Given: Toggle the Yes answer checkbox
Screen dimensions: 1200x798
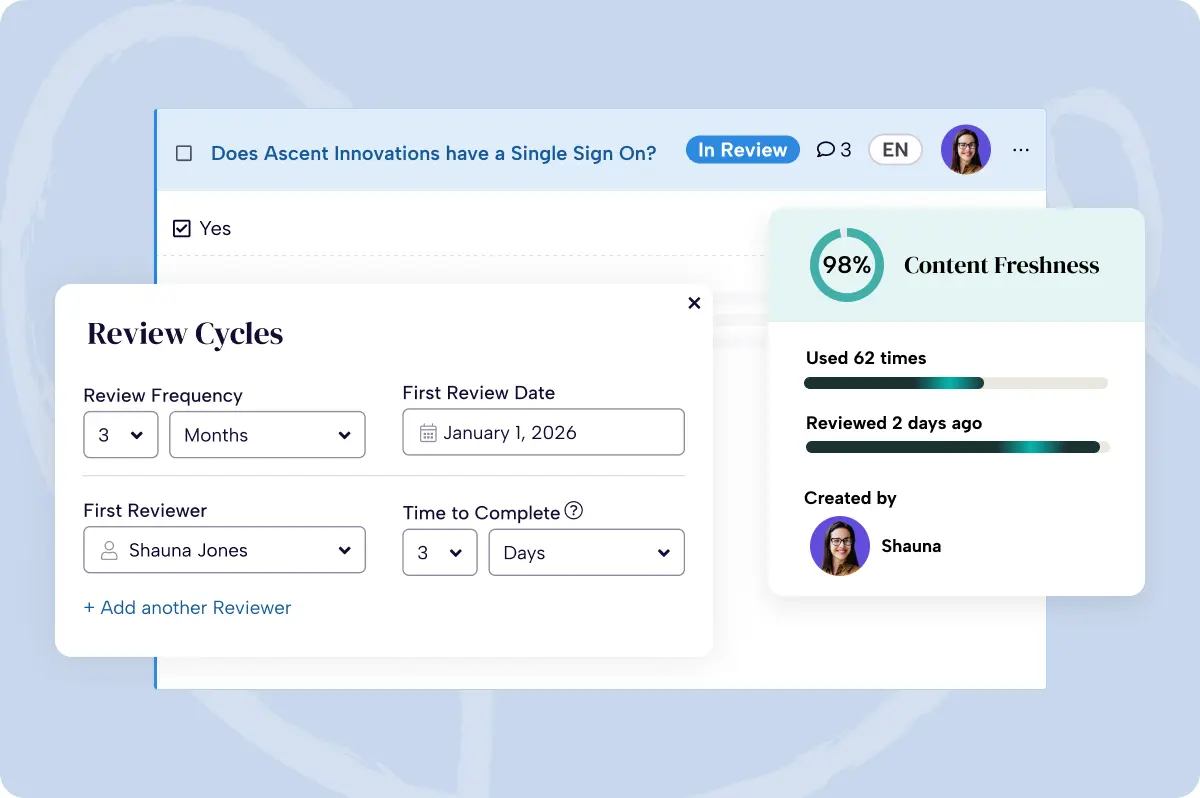Looking at the screenshot, I should pyautogui.click(x=182, y=229).
